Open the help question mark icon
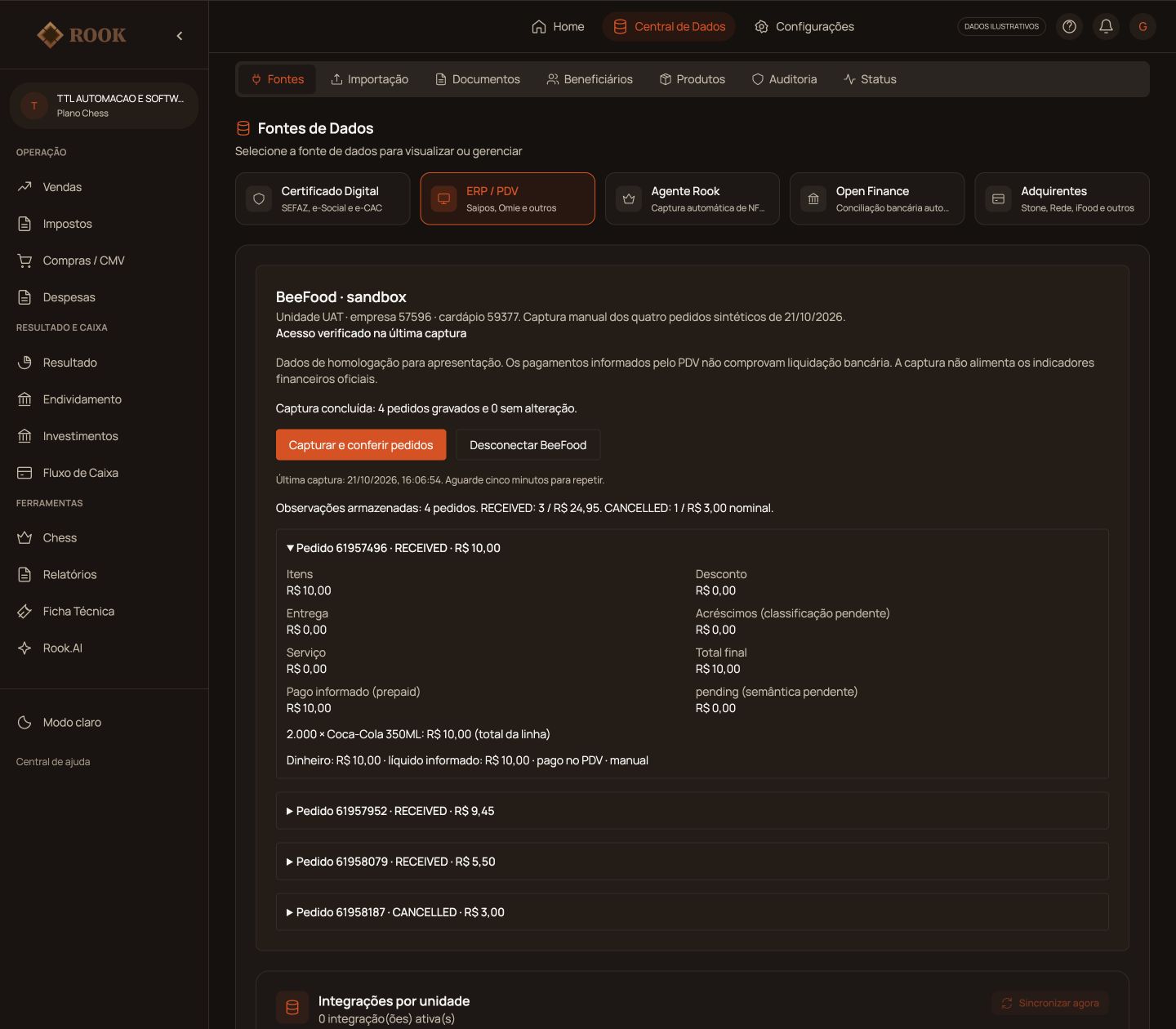The image size is (1176, 1029). click(1069, 26)
